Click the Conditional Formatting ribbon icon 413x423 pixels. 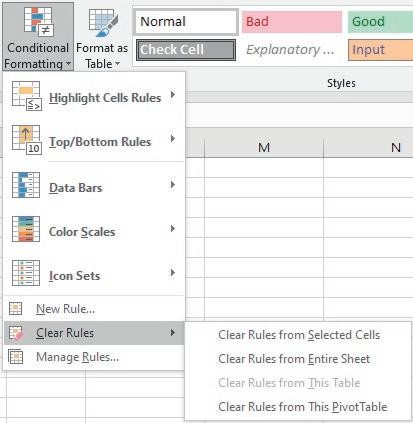[x=38, y=22]
